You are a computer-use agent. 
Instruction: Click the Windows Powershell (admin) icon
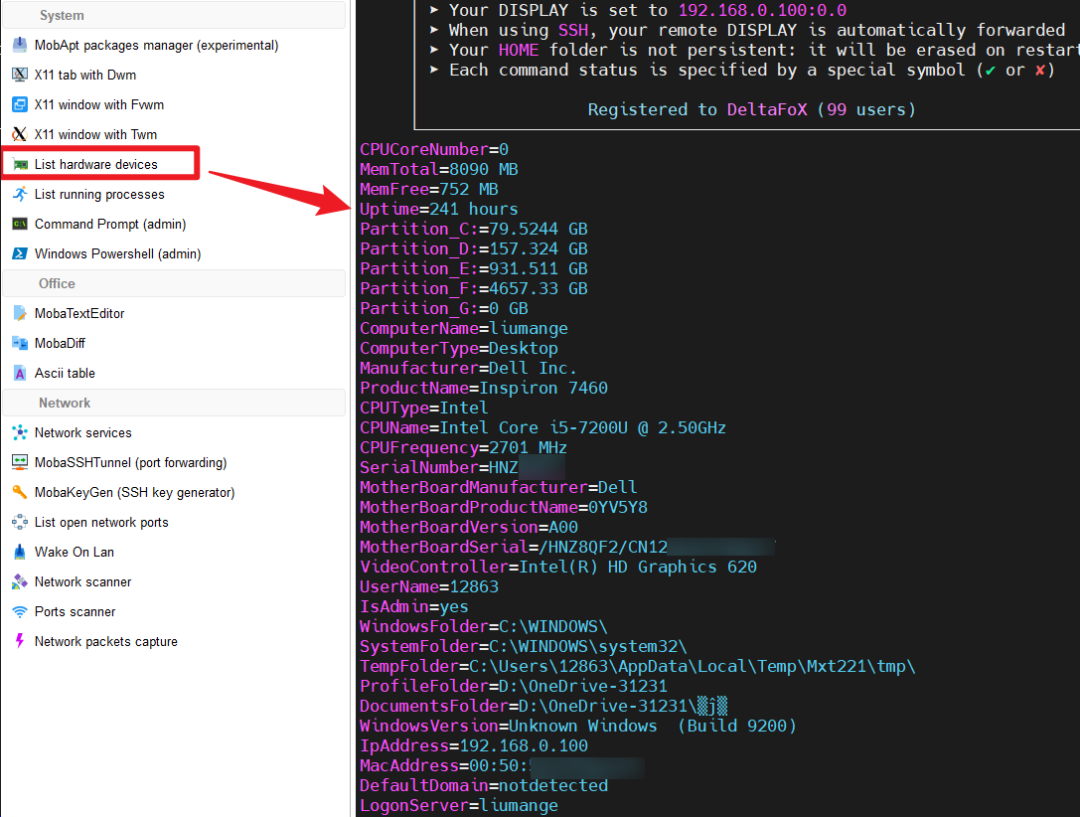pos(20,254)
